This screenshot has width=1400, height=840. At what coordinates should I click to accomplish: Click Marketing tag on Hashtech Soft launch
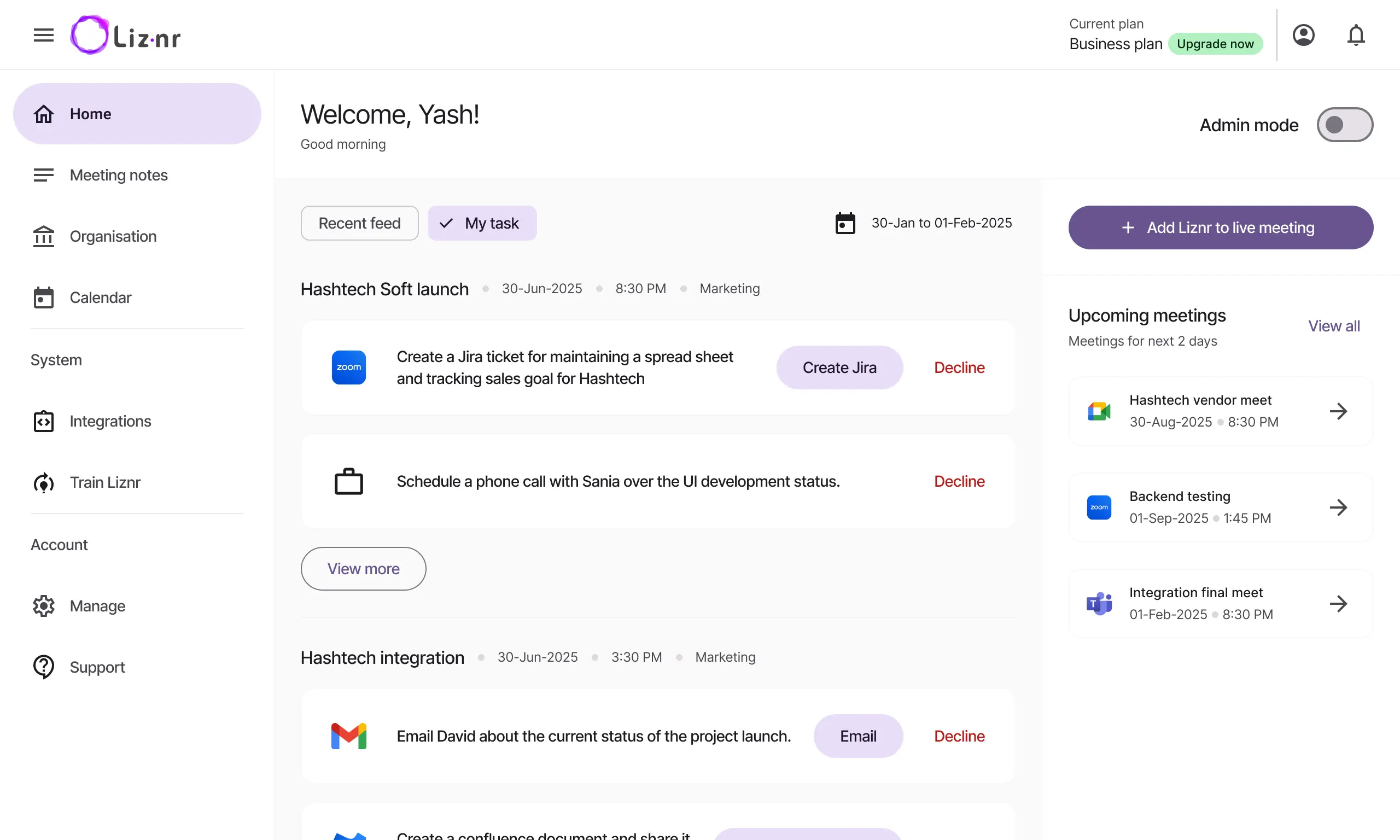(730, 289)
